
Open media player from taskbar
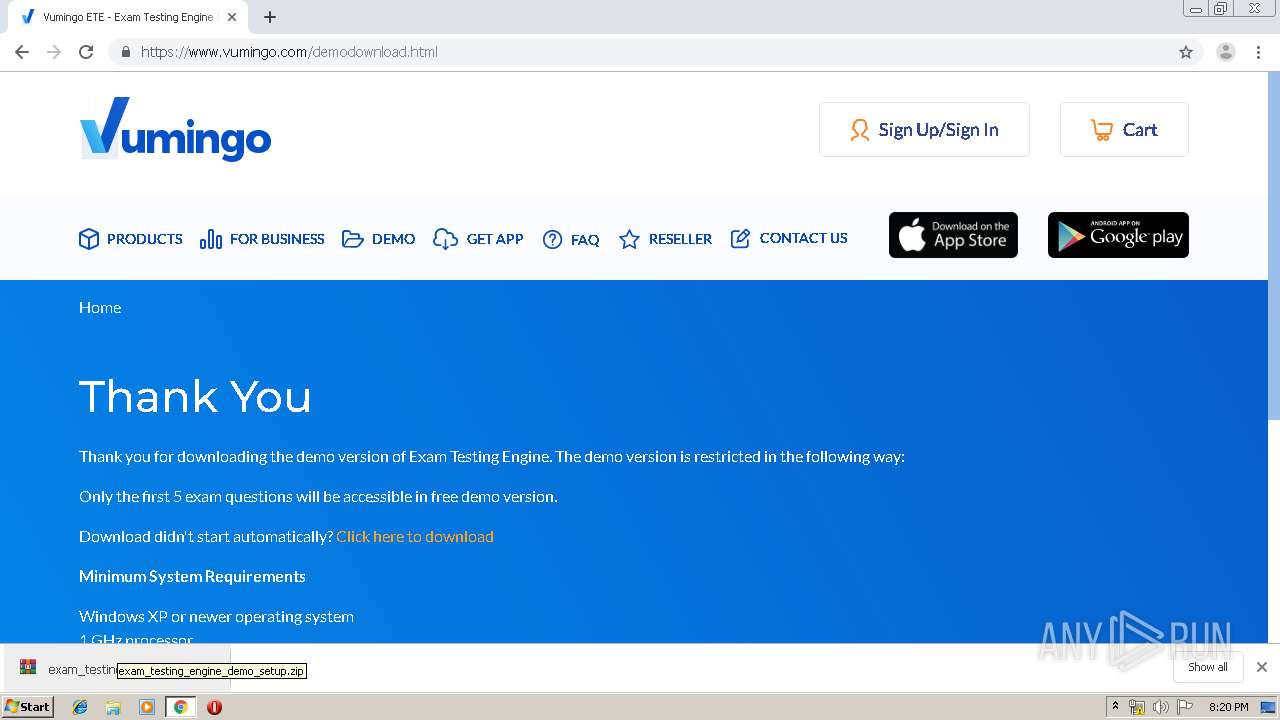tap(147, 707)
